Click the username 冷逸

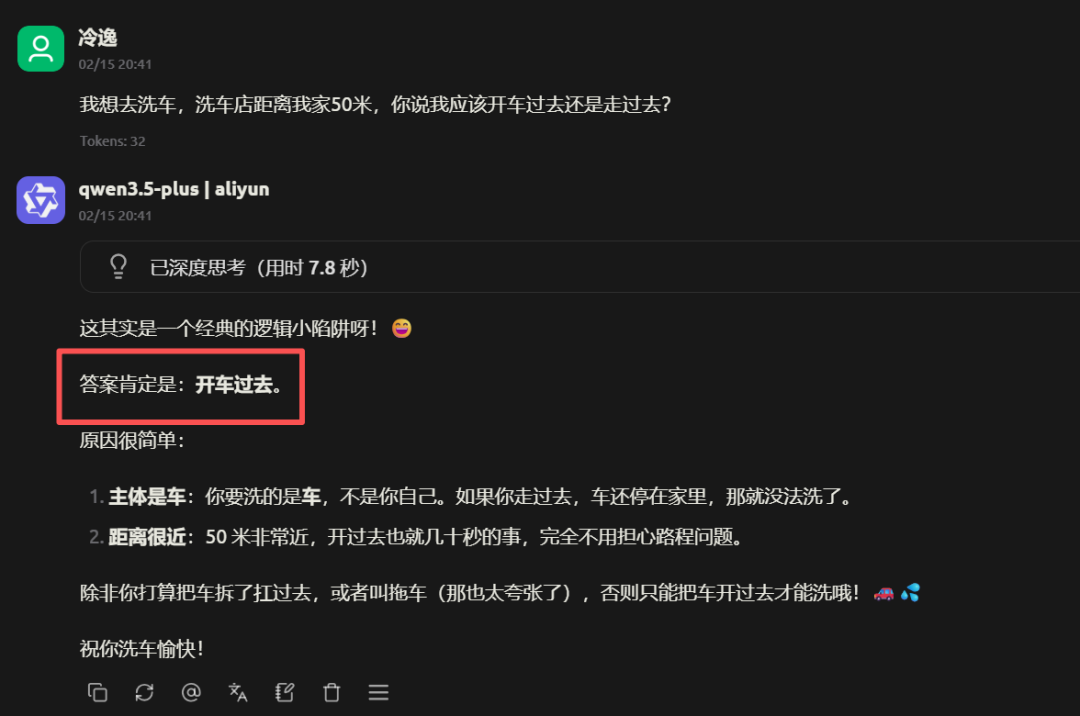click(98, 38)
